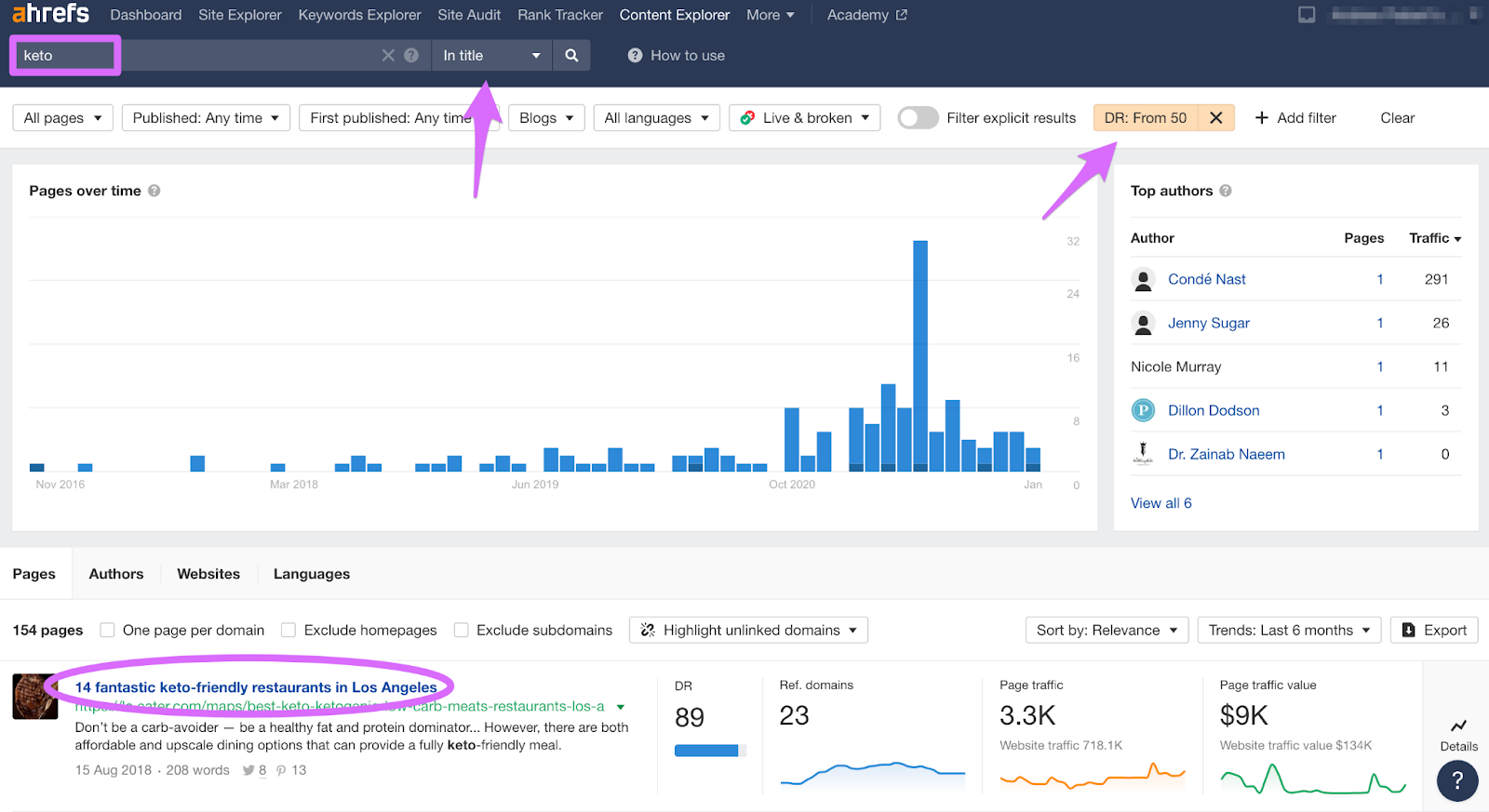The height and width of the screenshot is (812, 1489).
Task: Open the restaurant result thumbnail
Action: [x=35, y=697]
